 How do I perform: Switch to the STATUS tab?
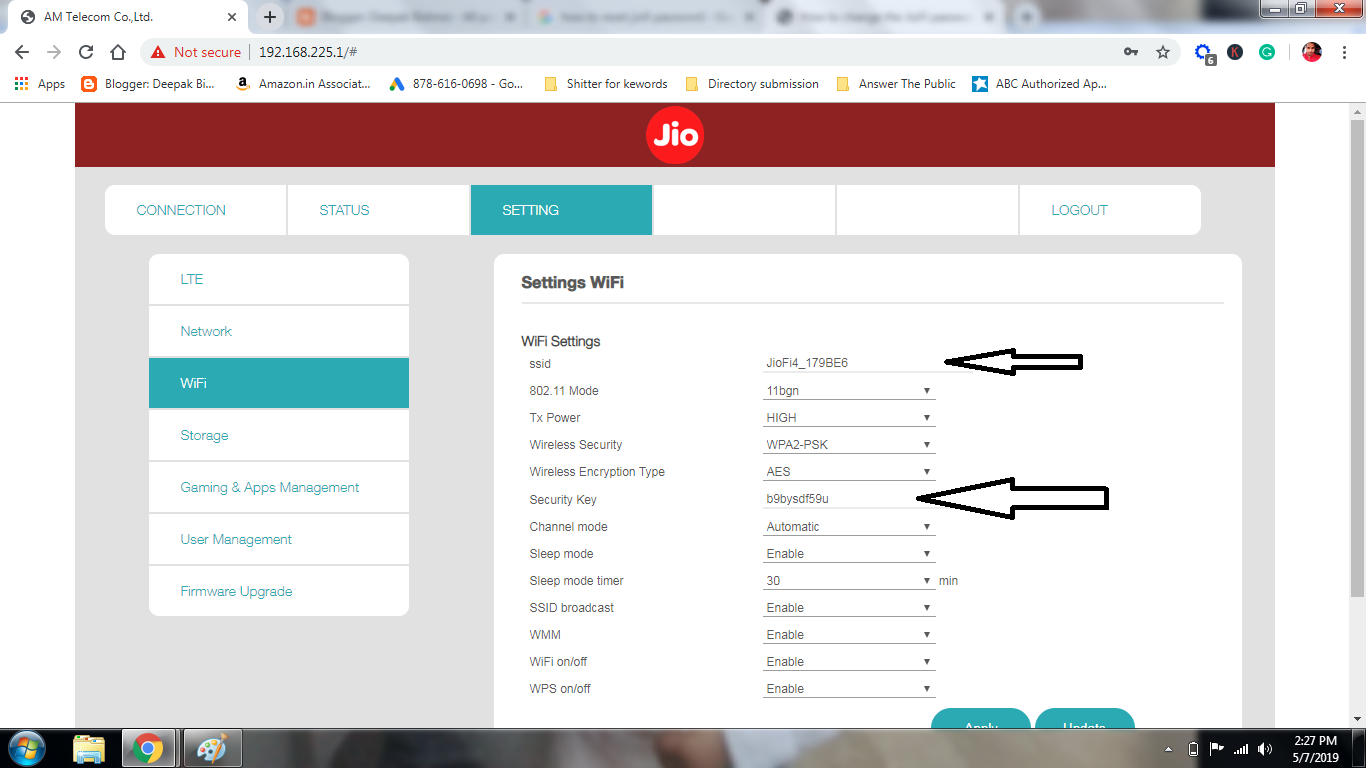[378, 210]
